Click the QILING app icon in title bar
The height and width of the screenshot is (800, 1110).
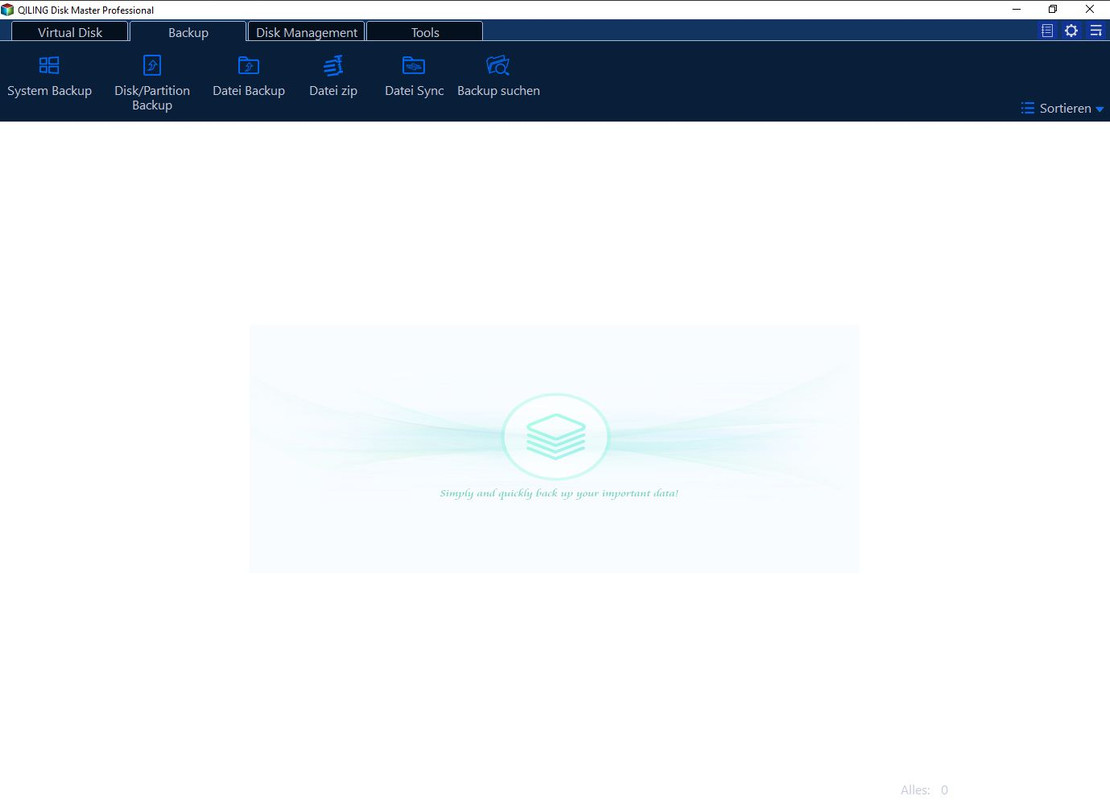(7, 9)
